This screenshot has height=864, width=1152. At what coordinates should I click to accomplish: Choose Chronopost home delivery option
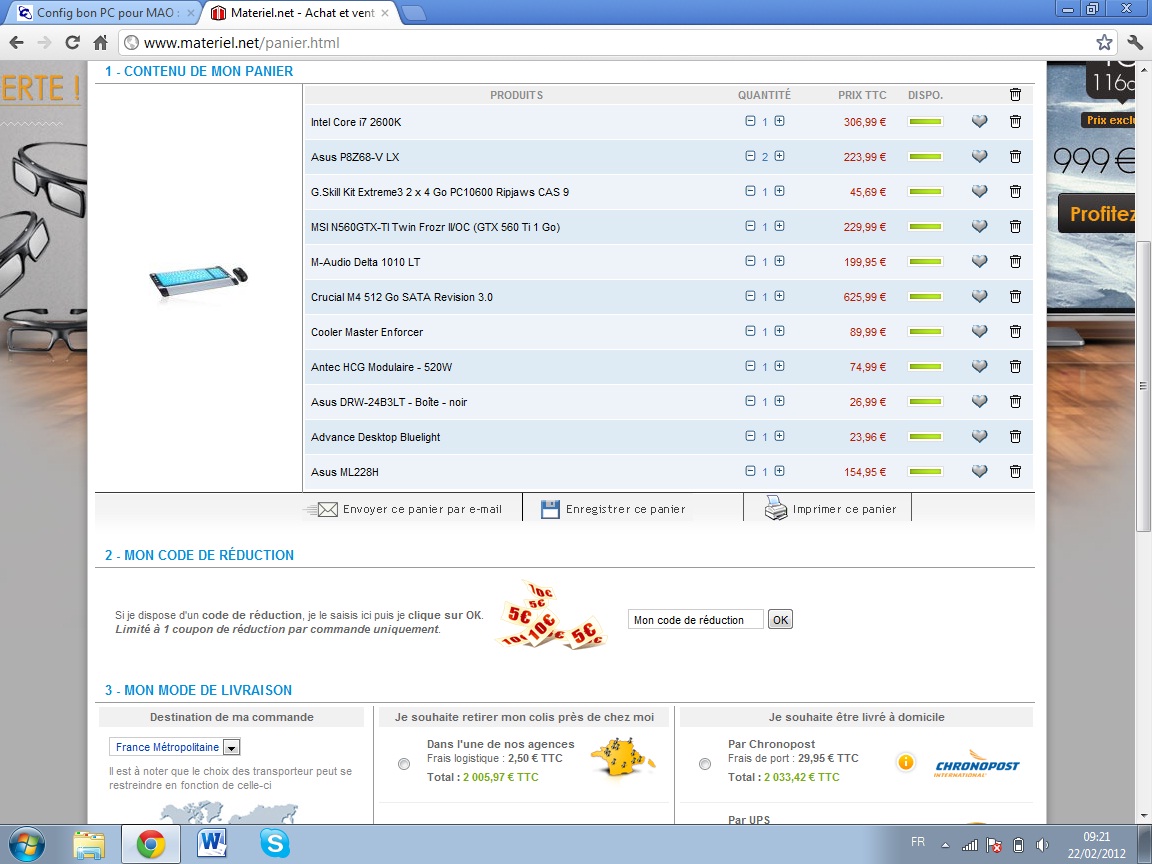(x=705, y=764)
